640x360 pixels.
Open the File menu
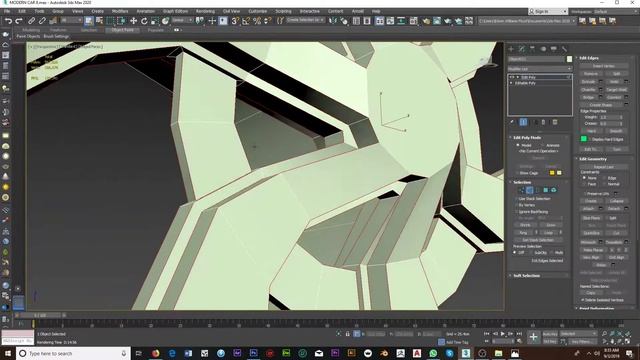pos(7,11)
